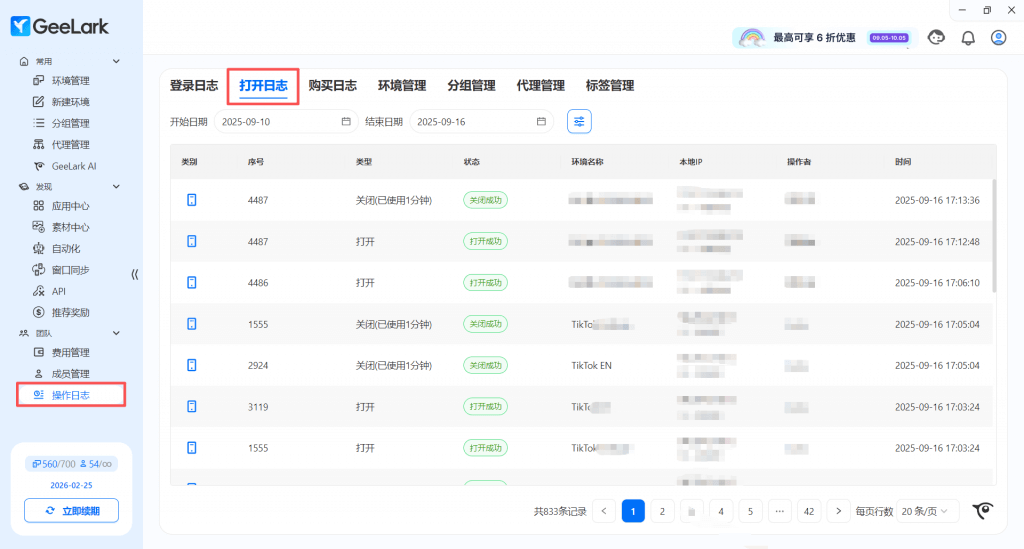Switch to the 购买日志 tab
This screenshot has height=549, width=1024.
(332, 86)
